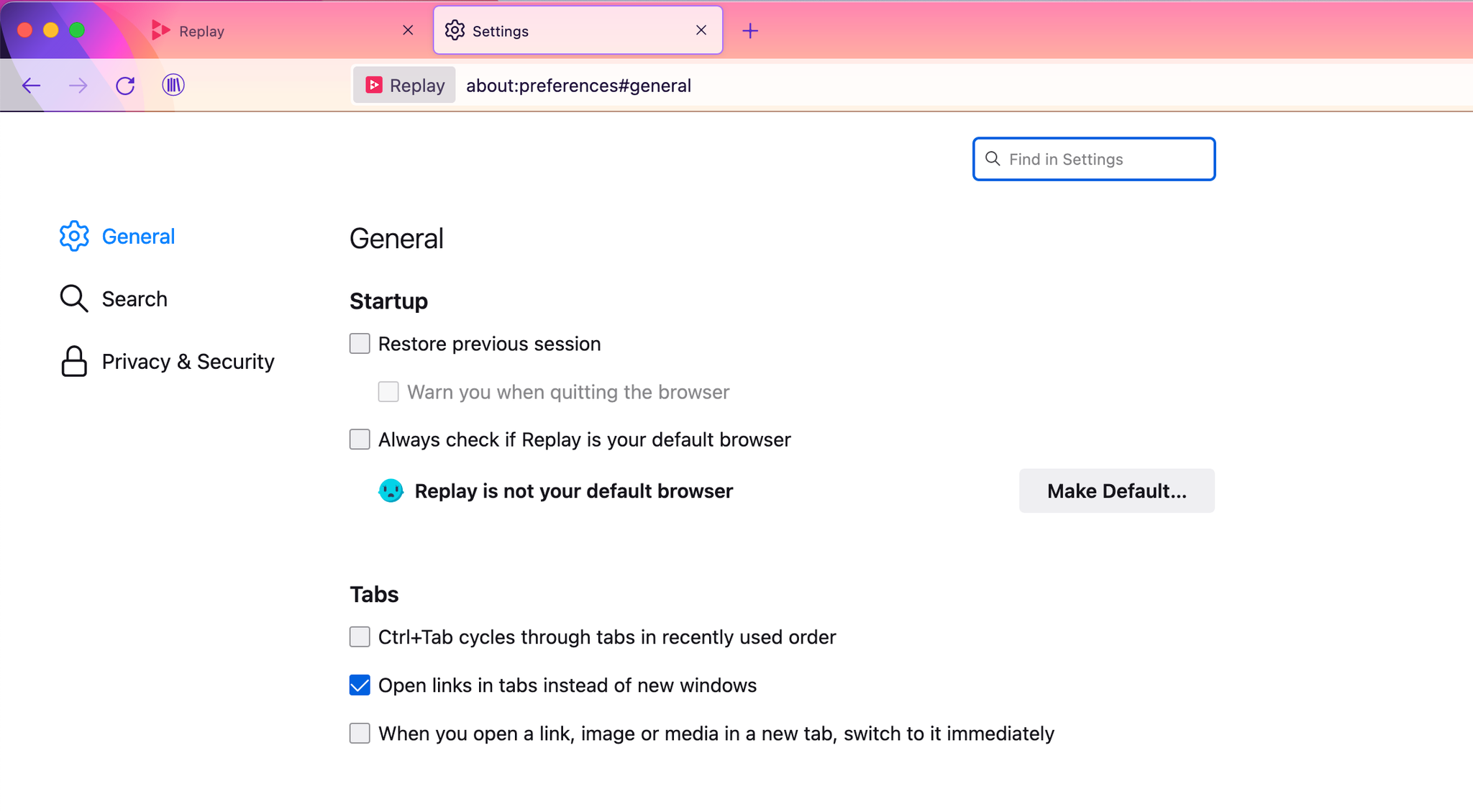
Task: Click the Make Default... button
Action: (1116, 491)
